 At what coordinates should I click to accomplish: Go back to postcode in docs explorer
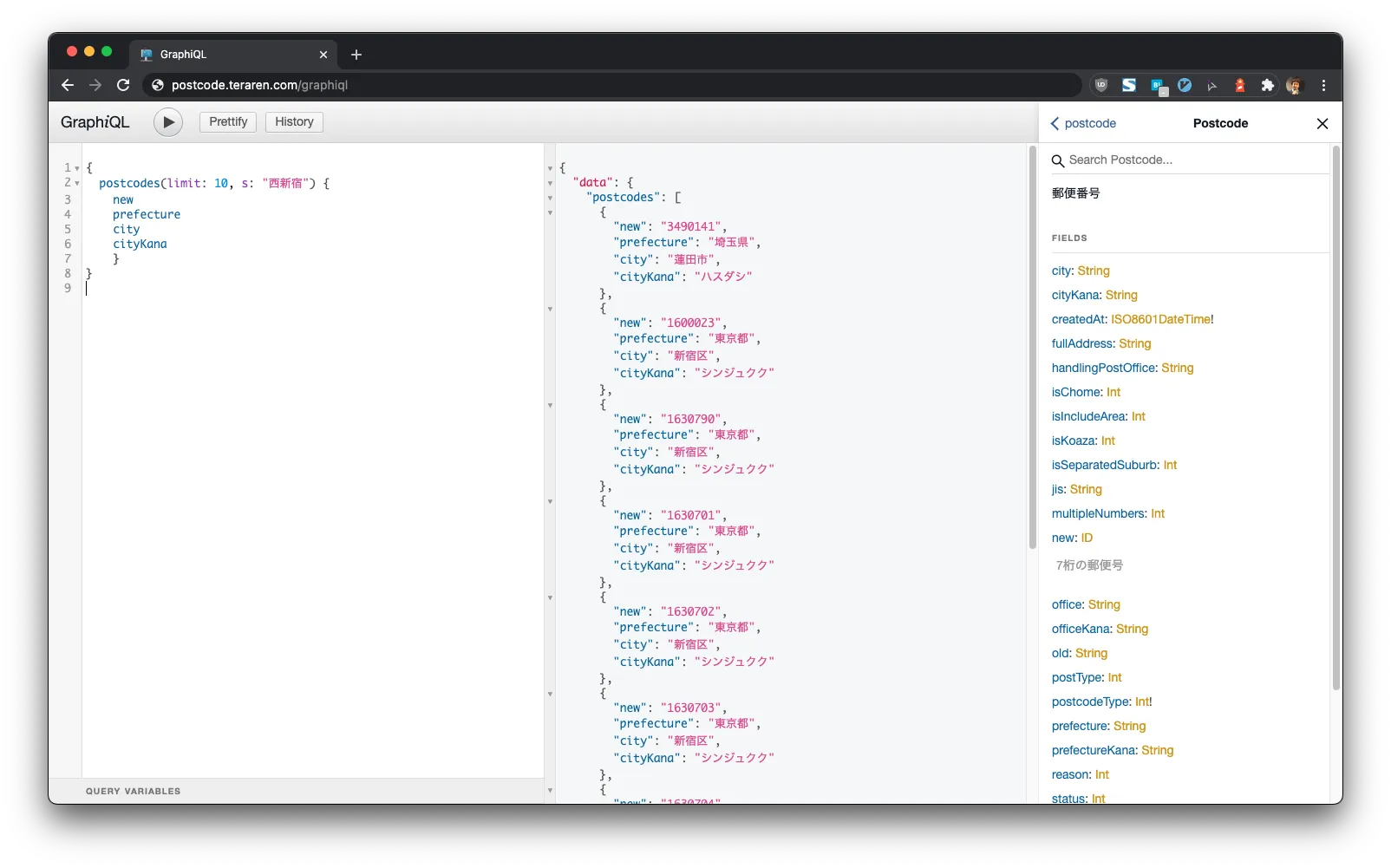(x=1083, y=124)
